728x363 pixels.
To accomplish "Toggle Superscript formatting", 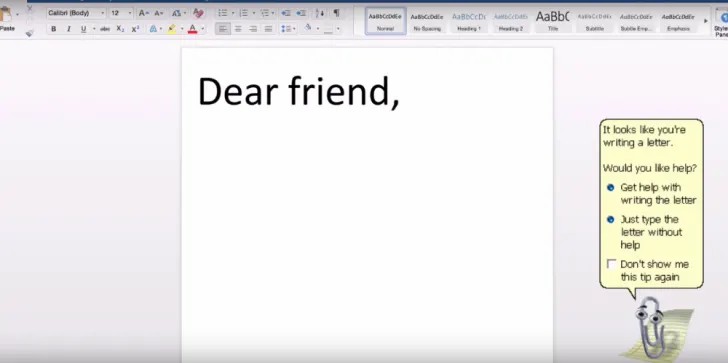I will pos(135,29).
